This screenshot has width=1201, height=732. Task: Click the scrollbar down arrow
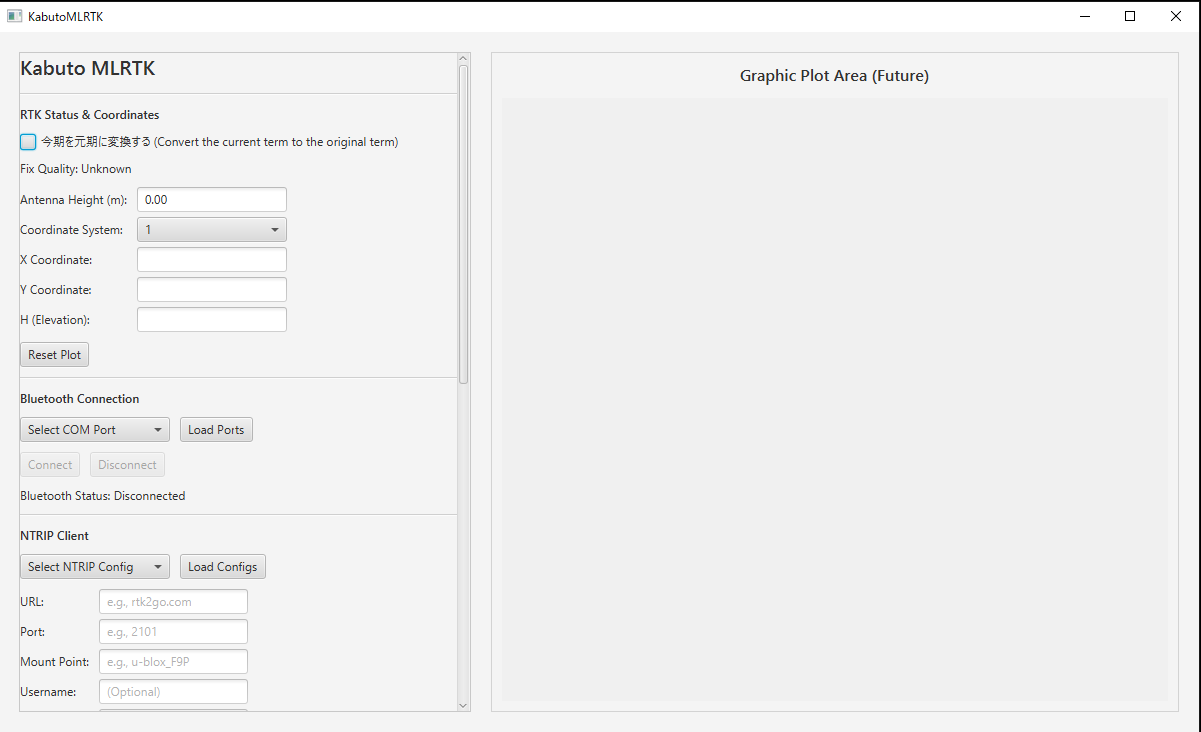tap(463, 705)
